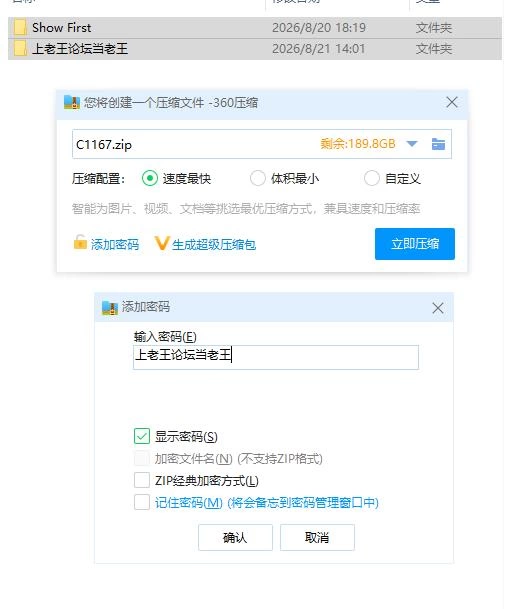Viewport: 524px width, 609px height.
Task: Enable the ZIP经典加密方式 checkbox
Action: pyautogui.click(x=142, y=480)
